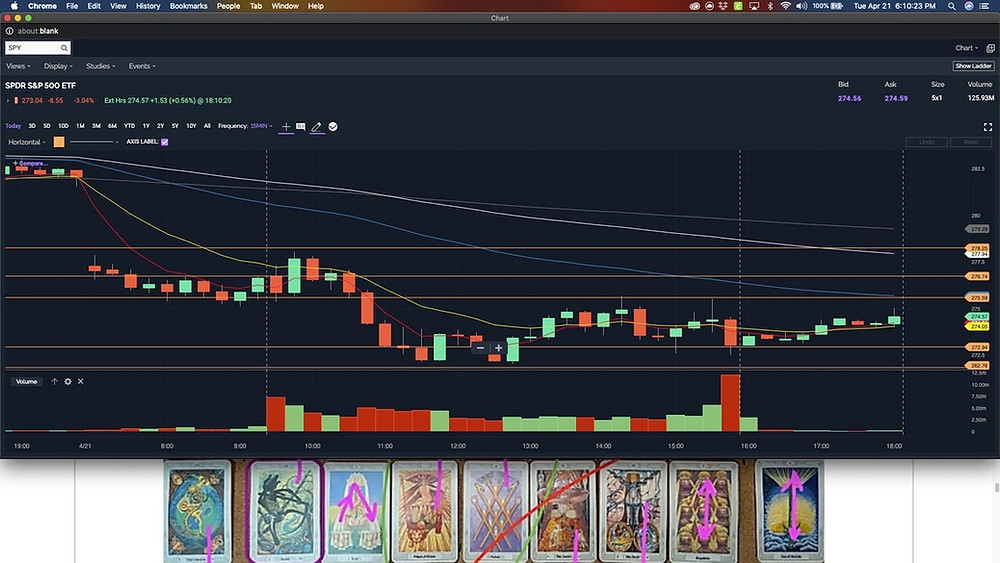
Task: Click the Bluetooth menu bar icon
Action: point(770,6)
